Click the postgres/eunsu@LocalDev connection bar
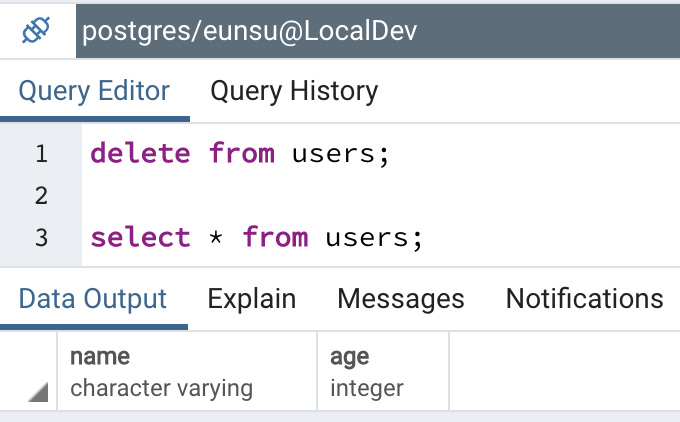 tap(378, 31)
